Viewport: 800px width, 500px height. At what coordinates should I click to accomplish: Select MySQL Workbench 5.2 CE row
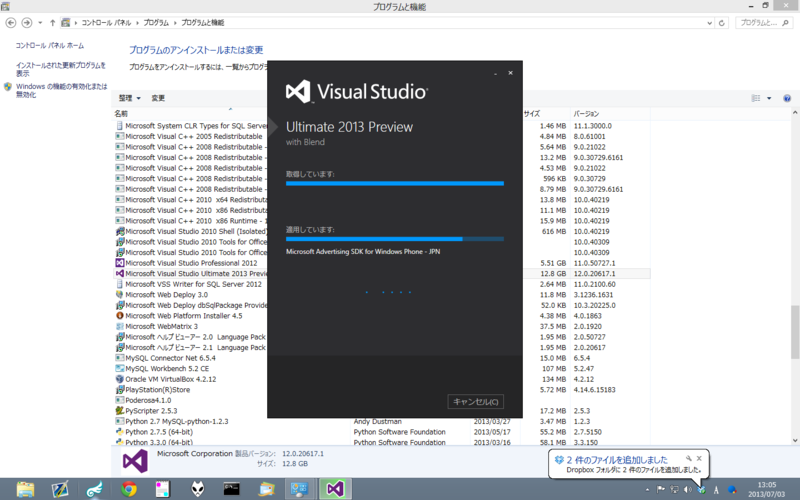pos(381,368)
